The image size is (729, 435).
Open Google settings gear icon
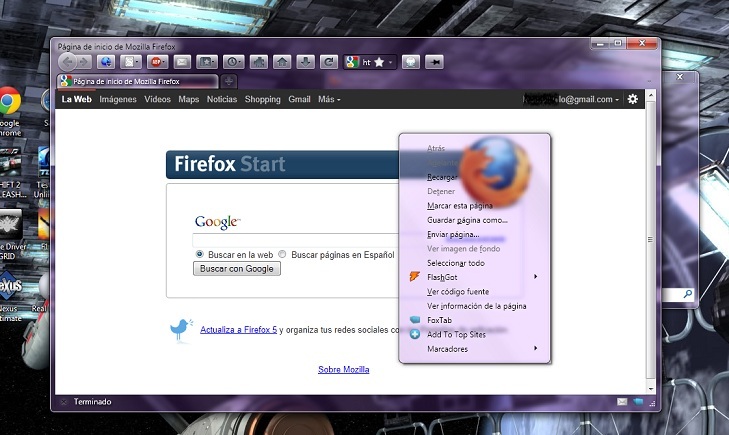coord(633,99)
